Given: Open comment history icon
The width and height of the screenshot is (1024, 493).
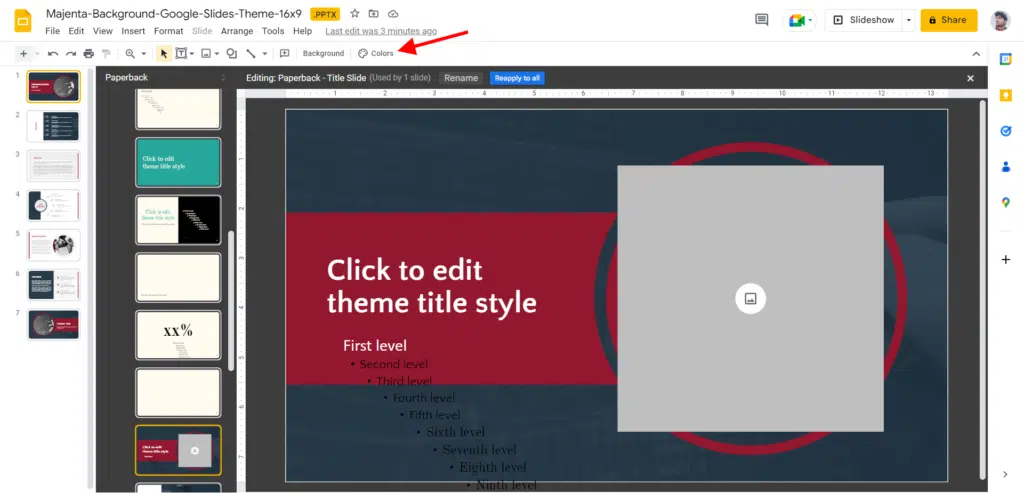Looking at the screenshot, I should click(762, 20).
